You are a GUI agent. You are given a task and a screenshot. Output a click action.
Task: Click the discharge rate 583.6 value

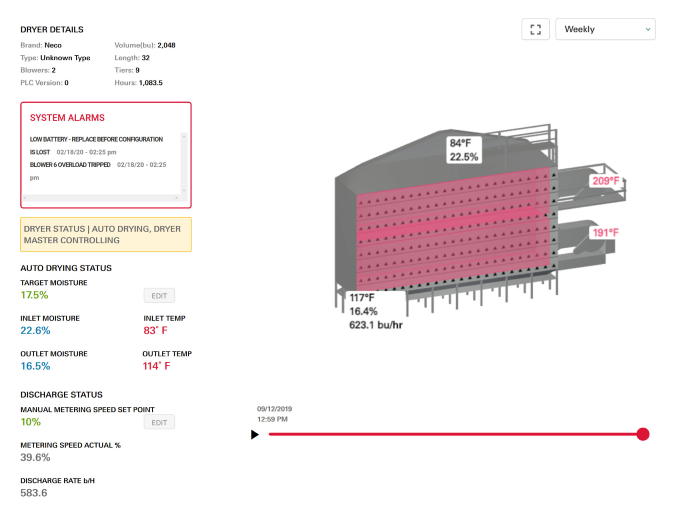[x=34, y=493]
